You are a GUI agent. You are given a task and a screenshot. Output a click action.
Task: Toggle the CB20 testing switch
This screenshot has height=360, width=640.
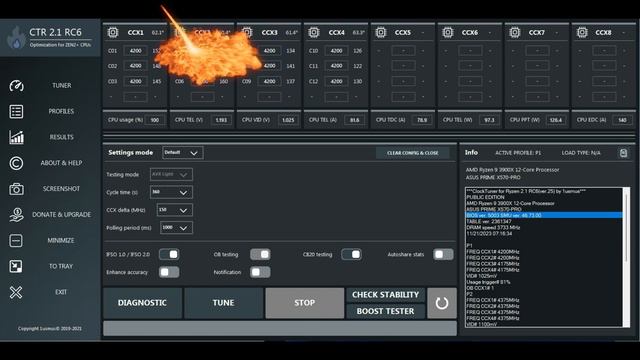[x=351, y=254]
